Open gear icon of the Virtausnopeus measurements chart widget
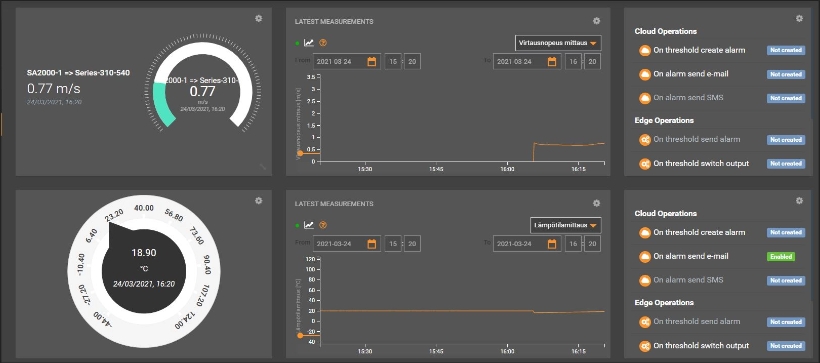The height and width of the screenshot is (363, 820). point(597,21)
